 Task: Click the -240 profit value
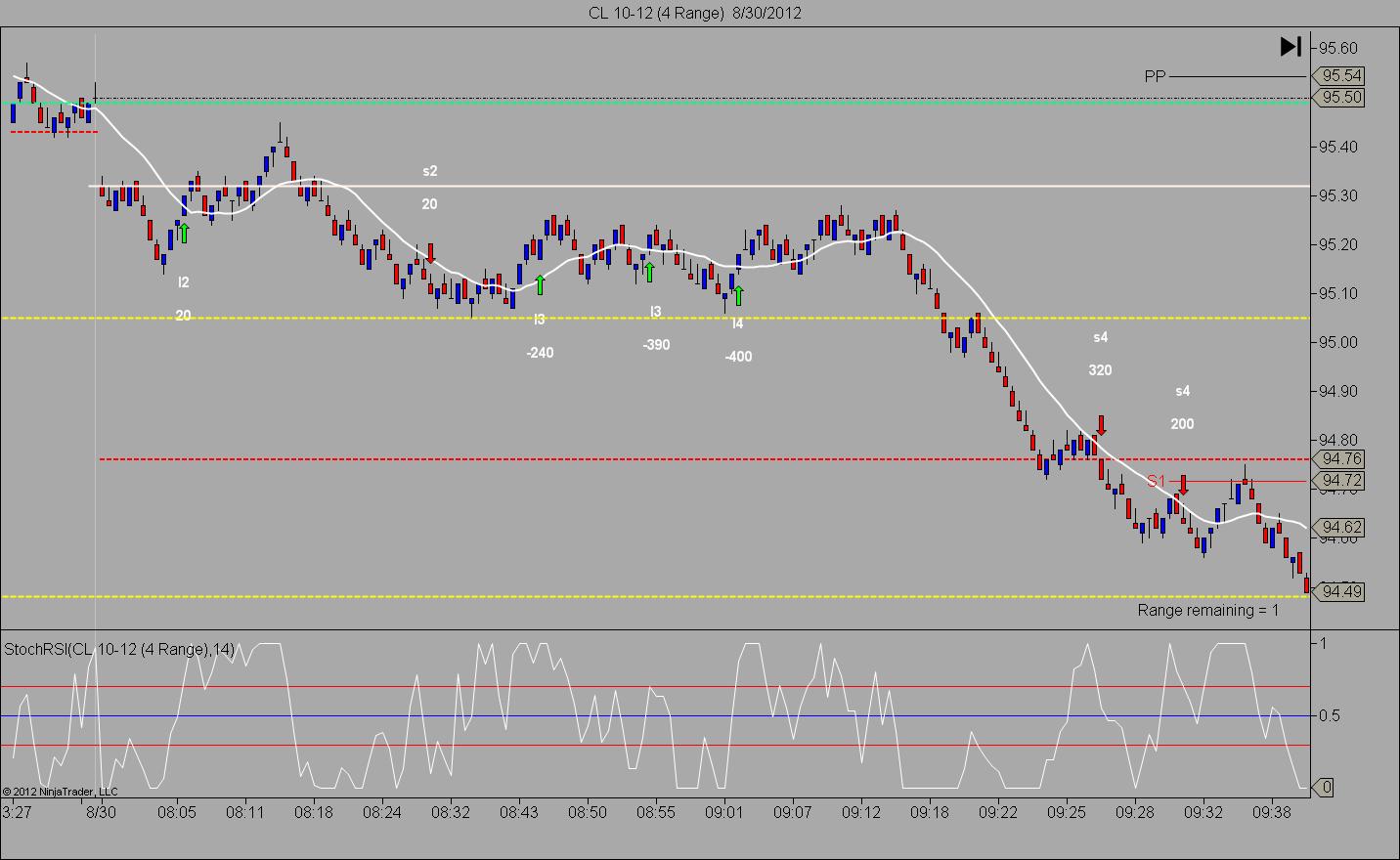point(540,353)
